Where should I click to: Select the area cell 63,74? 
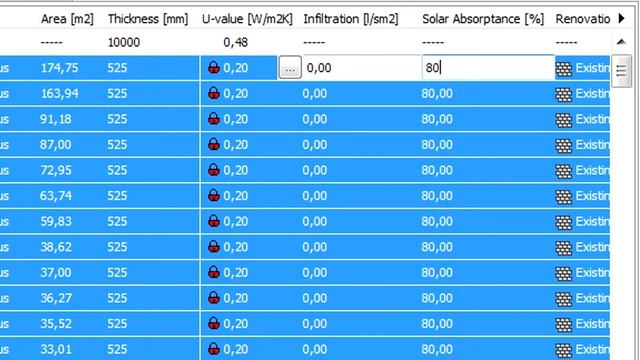tap(56, 196)
